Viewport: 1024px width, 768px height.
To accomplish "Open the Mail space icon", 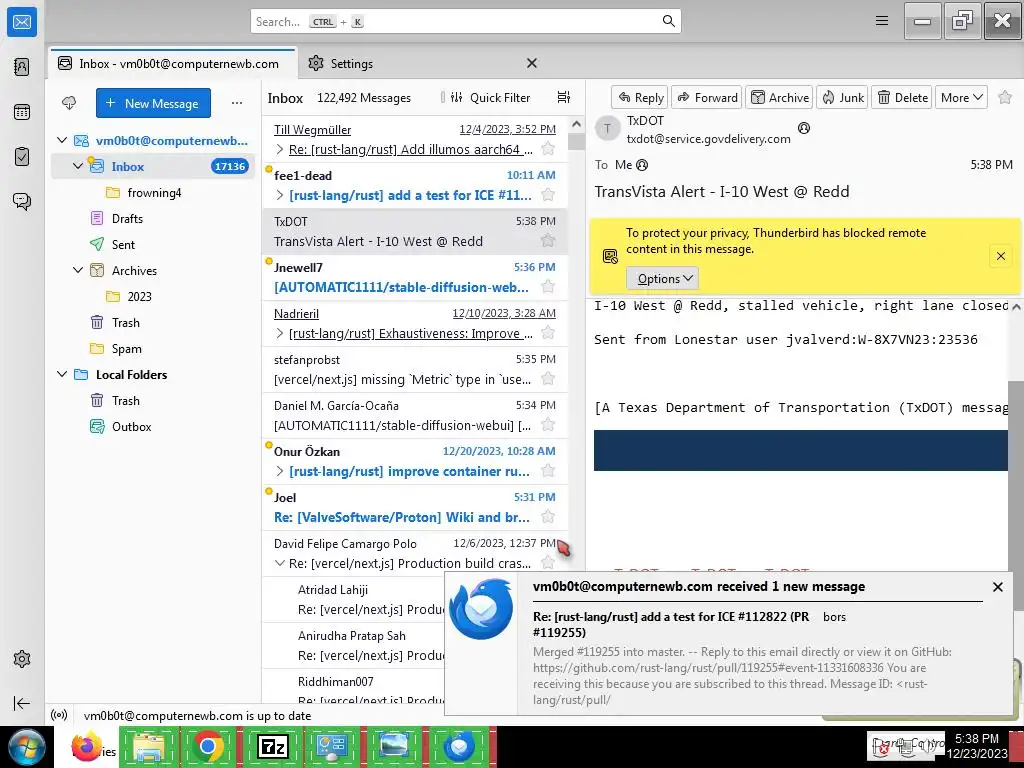I will pos(22,22).
